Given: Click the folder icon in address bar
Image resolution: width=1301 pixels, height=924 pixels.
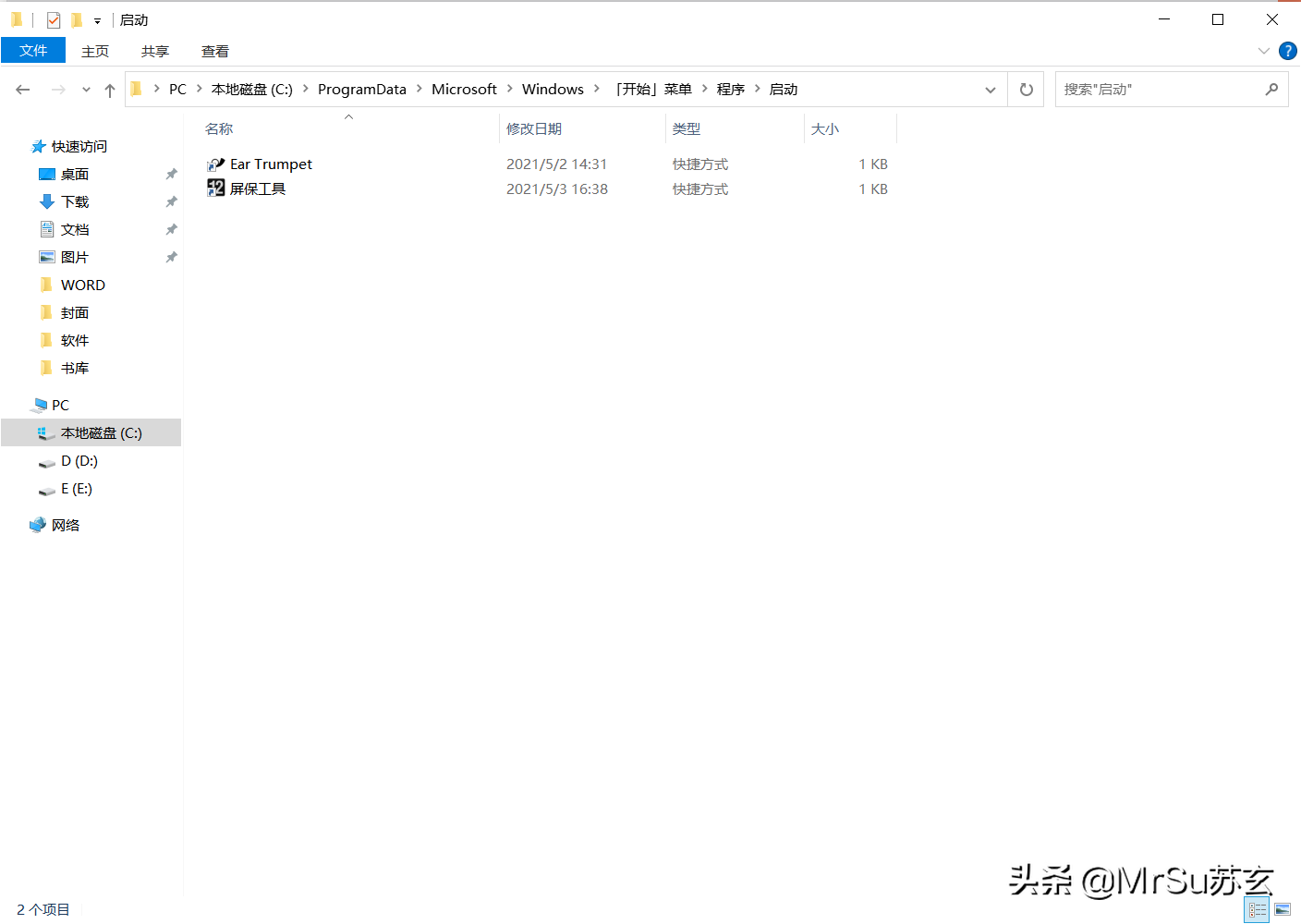Looking at the screenshot, I should [x=137, y=89].
